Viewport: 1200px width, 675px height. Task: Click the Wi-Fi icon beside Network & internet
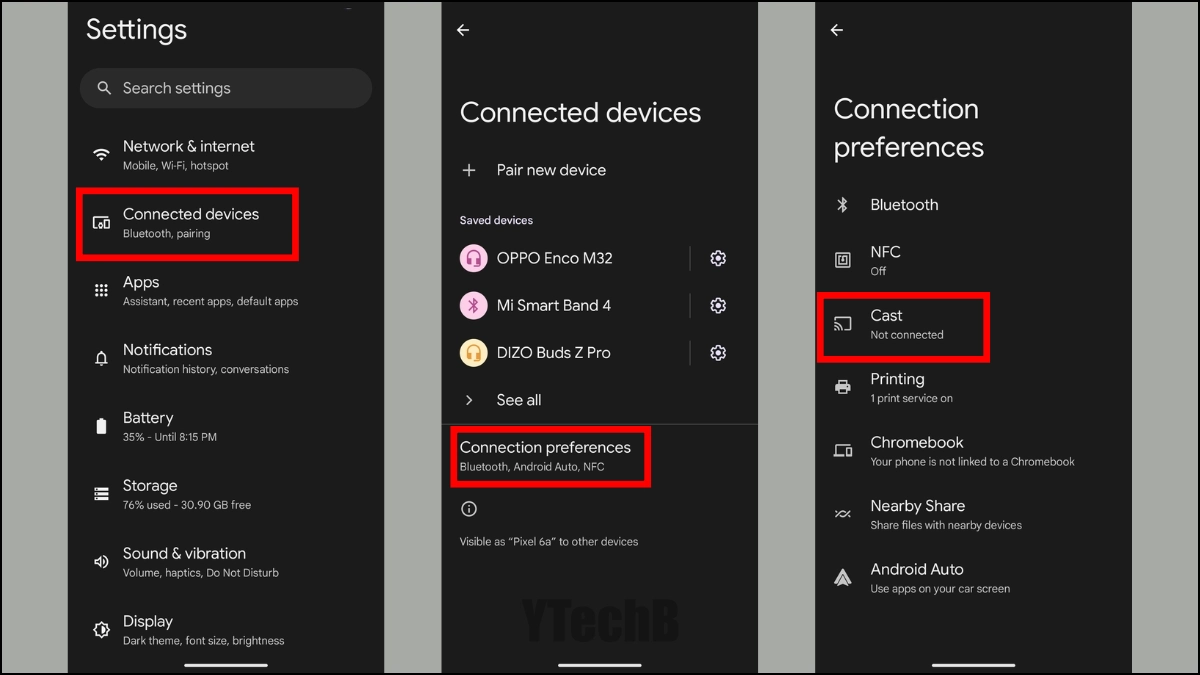[101, 155]
